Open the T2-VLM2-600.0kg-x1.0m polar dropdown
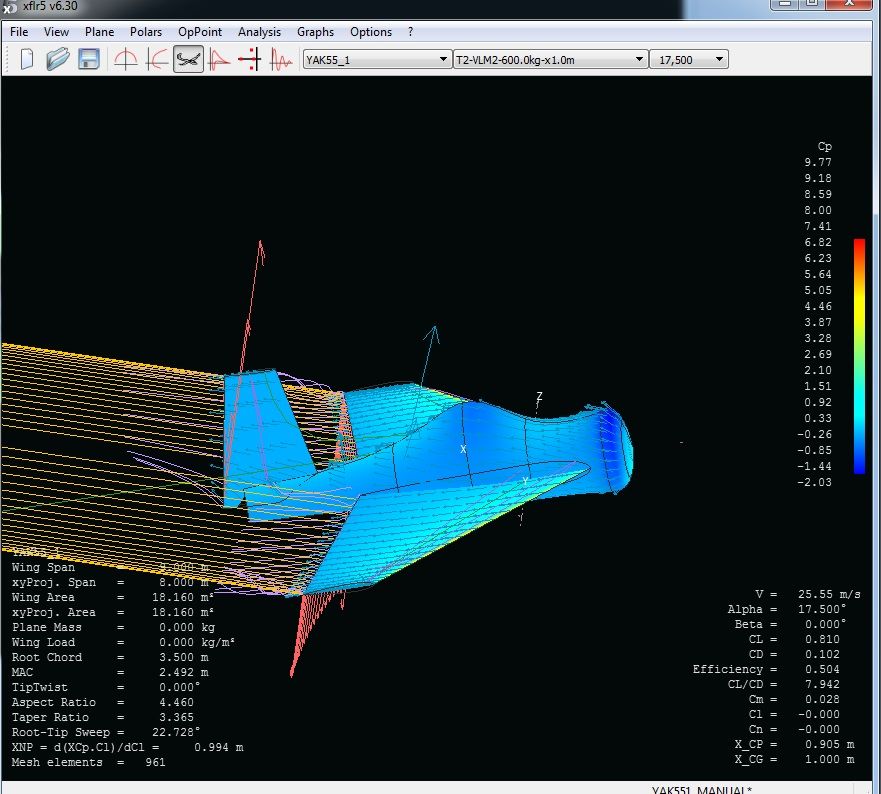 coord(550,60)
